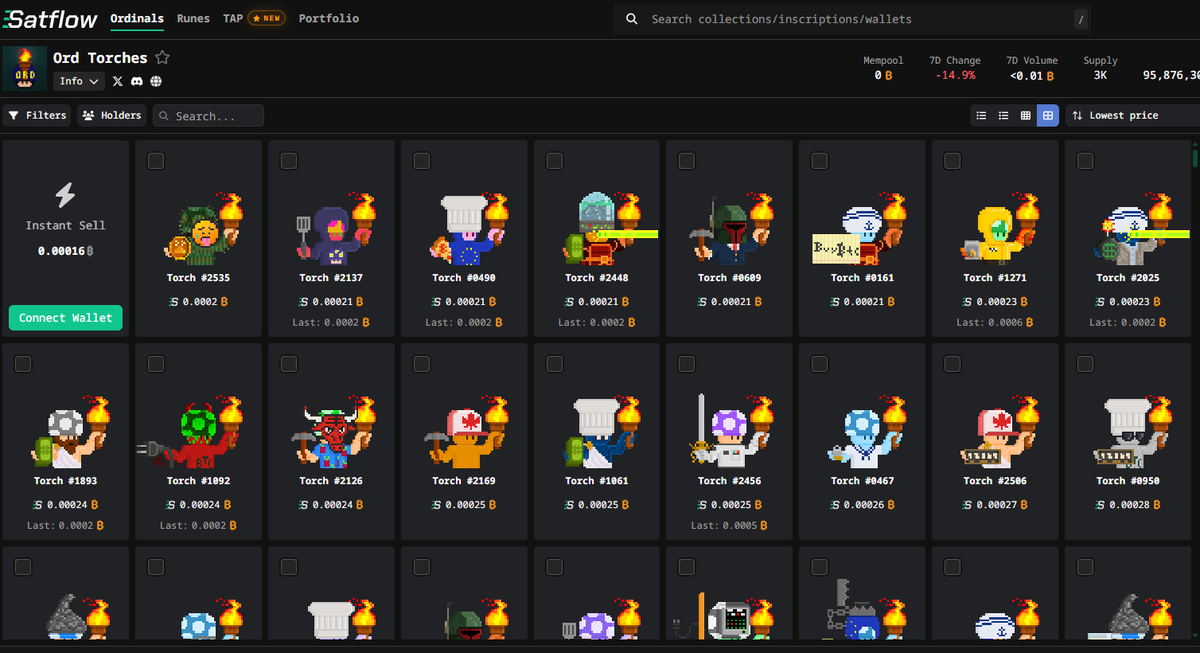The height and width of the screenshot is (653, 1200).
Task: Open the collection's X (Twitter) page
Action: click(118, 81)
